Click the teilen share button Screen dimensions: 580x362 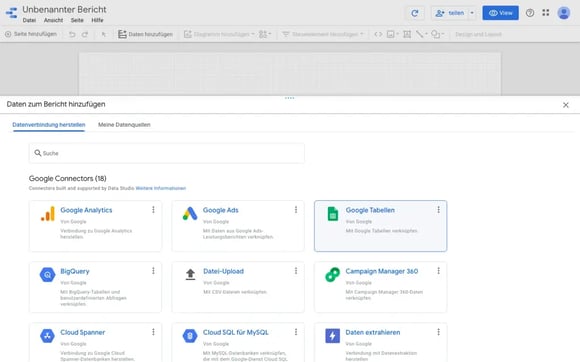(450, 13)
